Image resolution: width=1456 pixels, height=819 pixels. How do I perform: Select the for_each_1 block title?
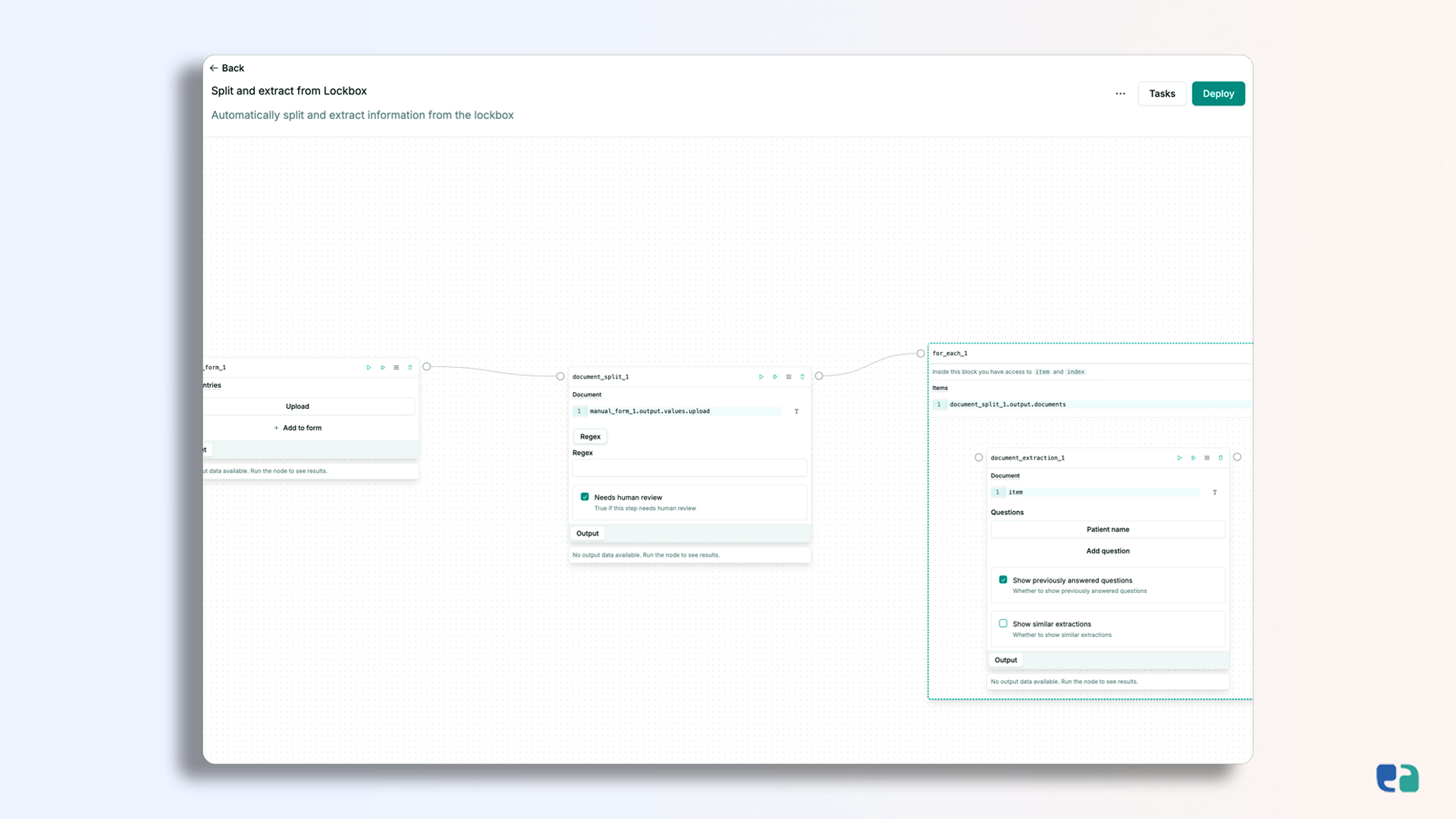point(950,353)
